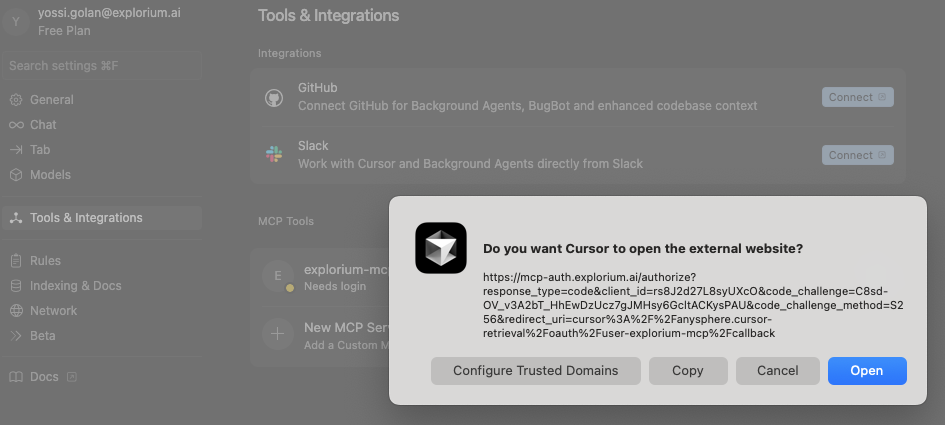Select Tools & Integrations in the sidebar

point(101,218)
